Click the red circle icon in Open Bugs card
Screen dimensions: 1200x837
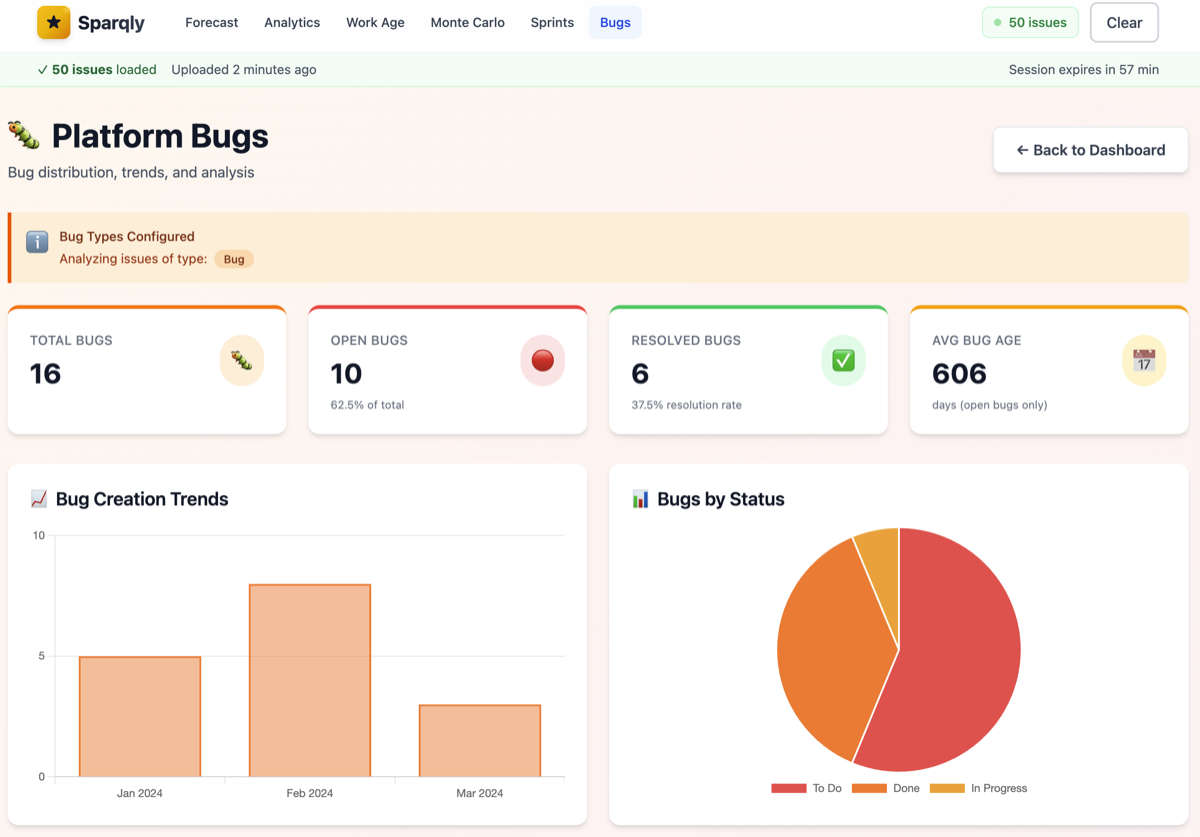(x=543, y=360)
